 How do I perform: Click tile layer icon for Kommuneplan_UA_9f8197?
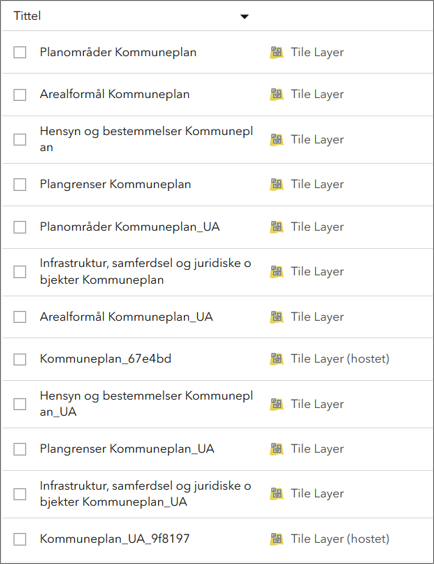[277, 539]
